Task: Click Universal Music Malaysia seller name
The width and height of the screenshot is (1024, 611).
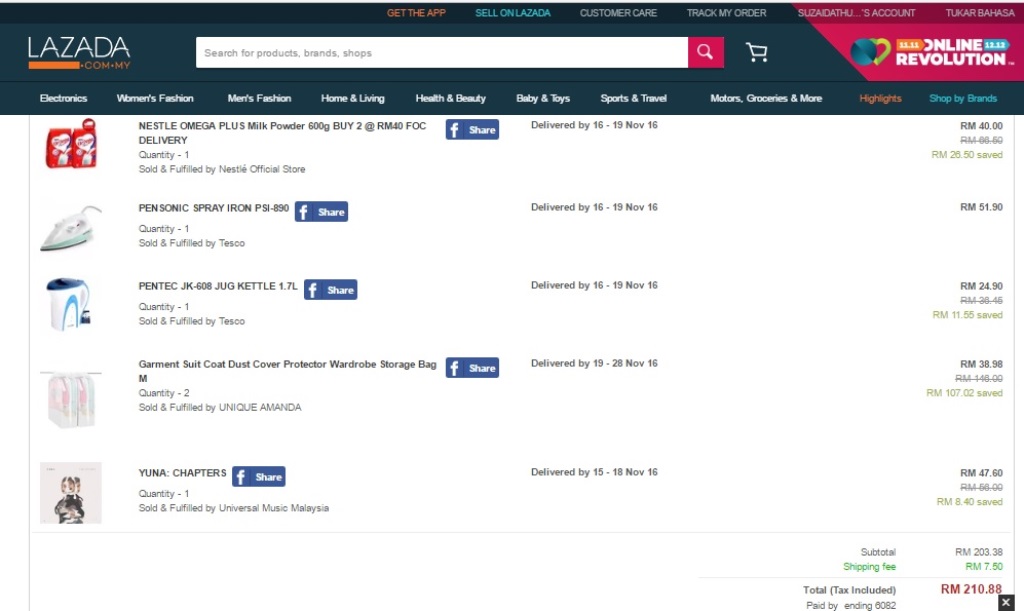Action: 274,508
